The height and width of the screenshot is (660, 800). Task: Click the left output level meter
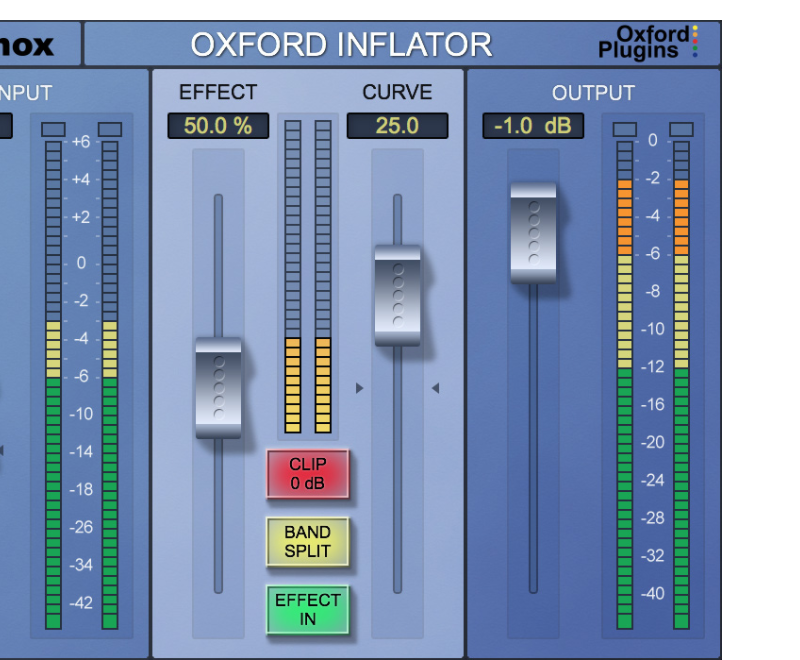coord(625,385)
